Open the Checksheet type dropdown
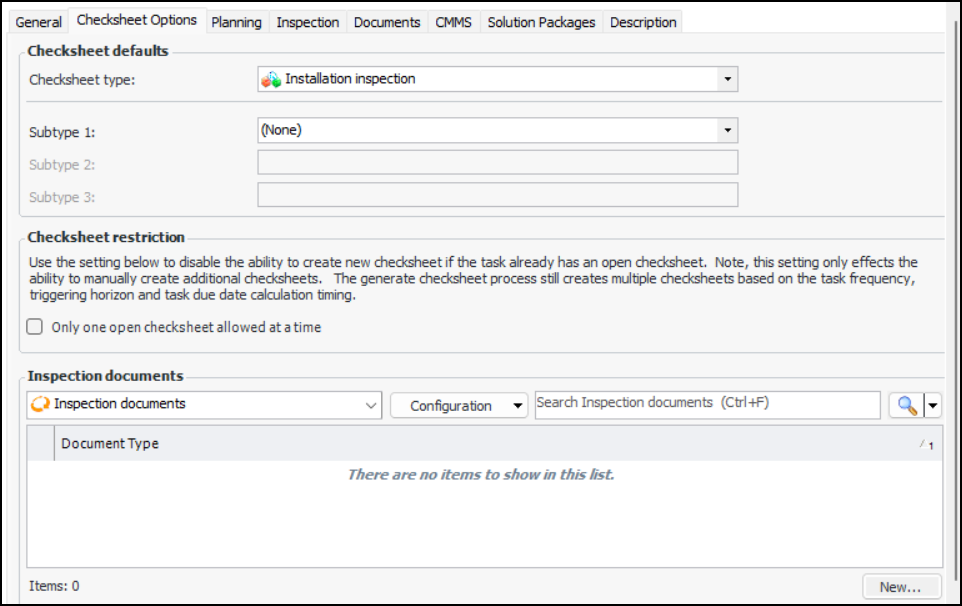The width and height of the screenshot is (962, 606). tap(727, 79)
